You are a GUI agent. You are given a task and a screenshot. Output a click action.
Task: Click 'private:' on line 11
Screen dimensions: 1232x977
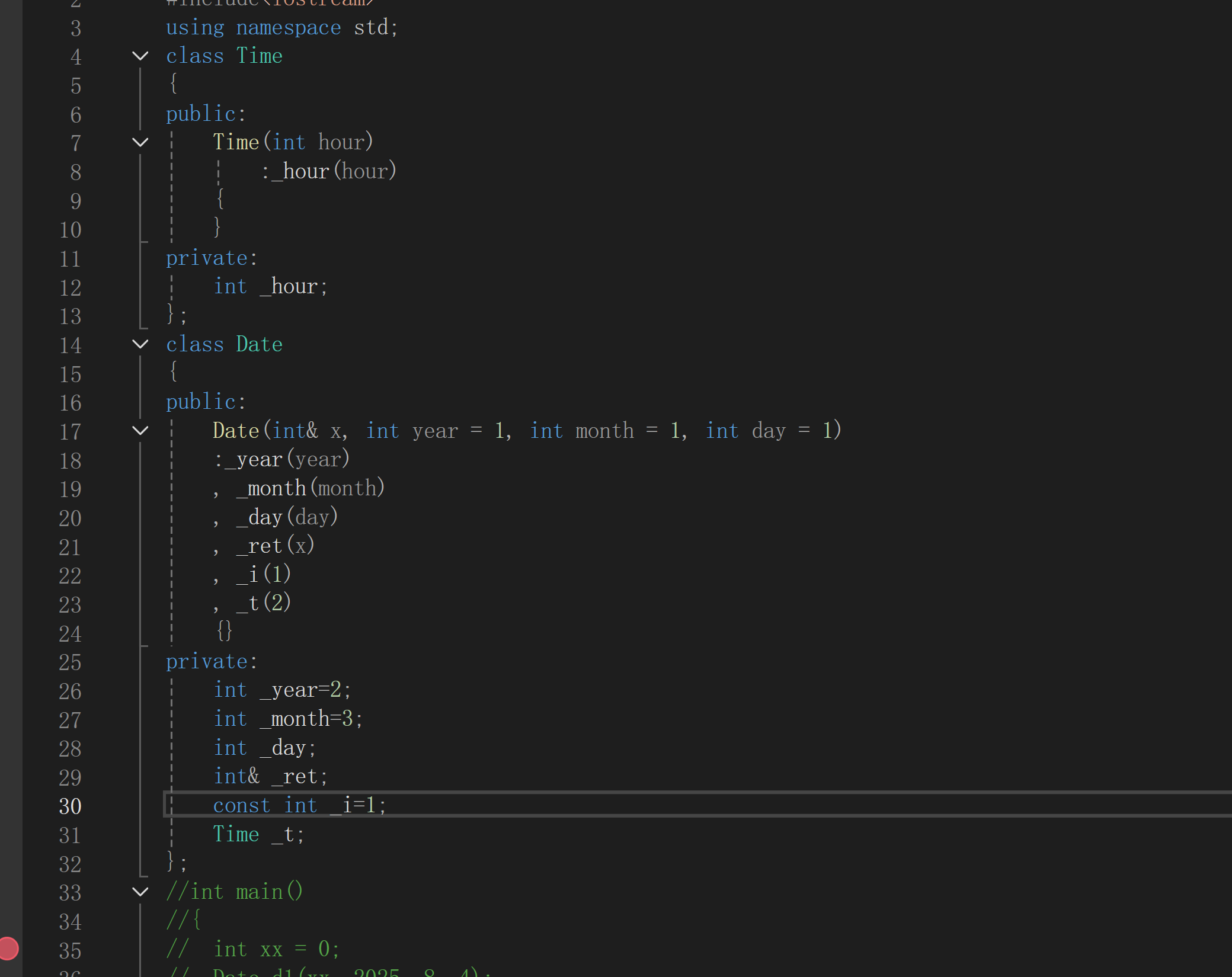point(212,258)
